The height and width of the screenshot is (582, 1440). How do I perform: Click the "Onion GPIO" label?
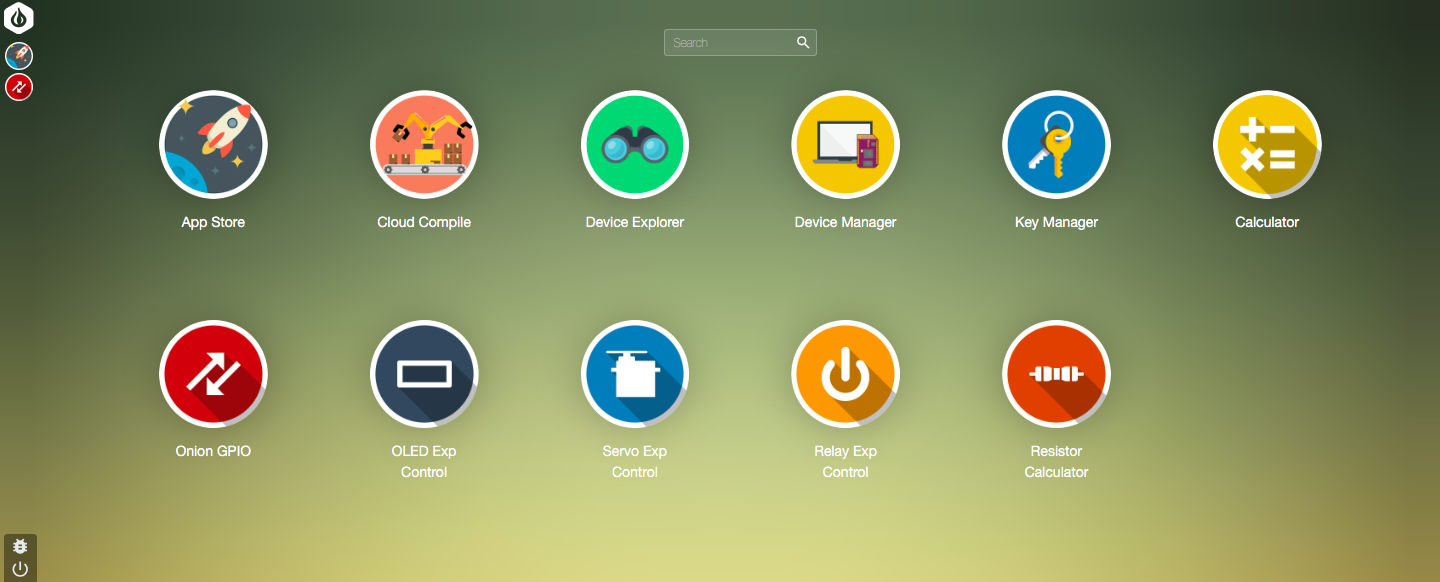click(213, 451)
